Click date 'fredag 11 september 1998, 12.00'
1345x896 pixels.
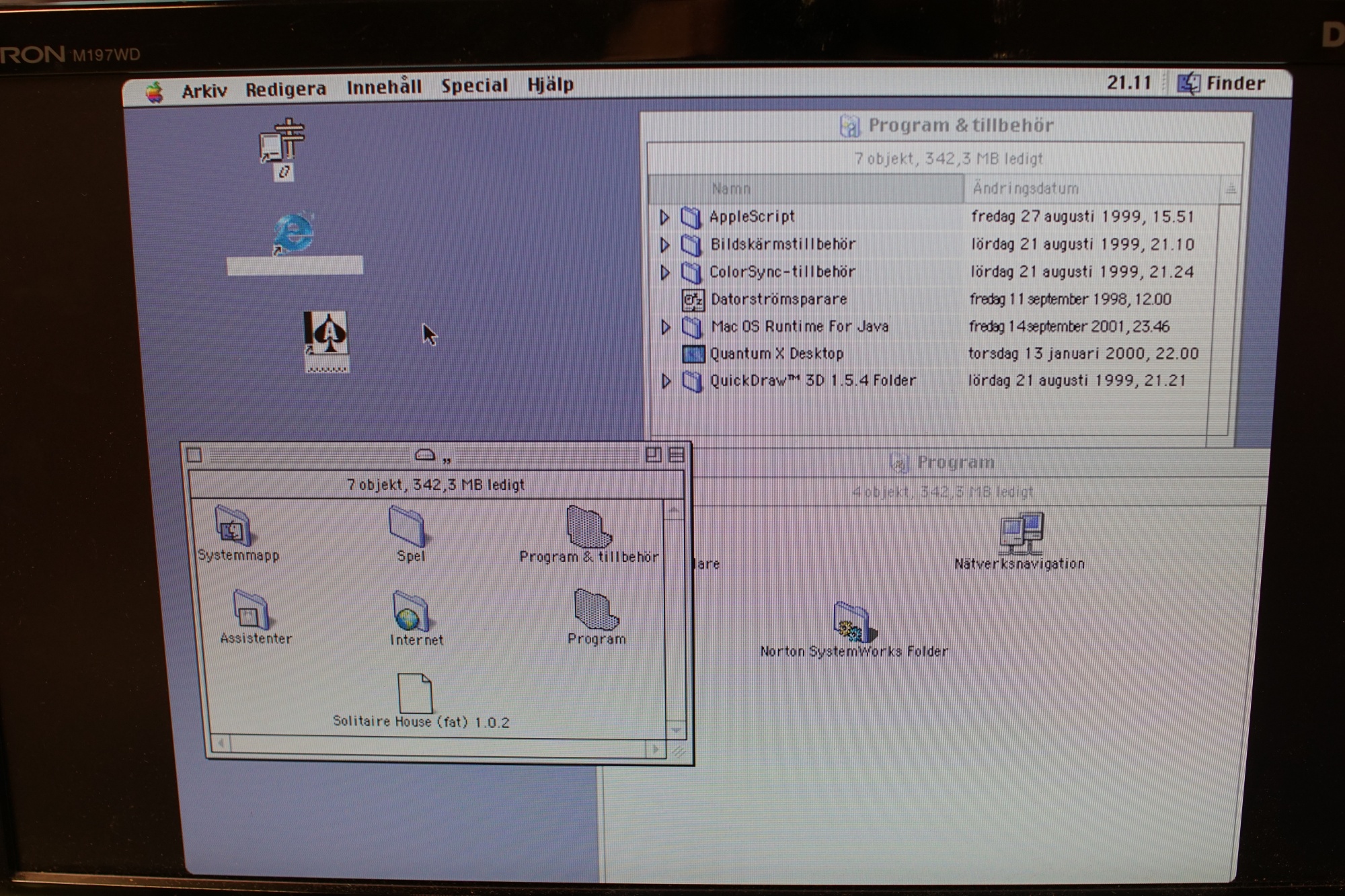click(1071, 299)
